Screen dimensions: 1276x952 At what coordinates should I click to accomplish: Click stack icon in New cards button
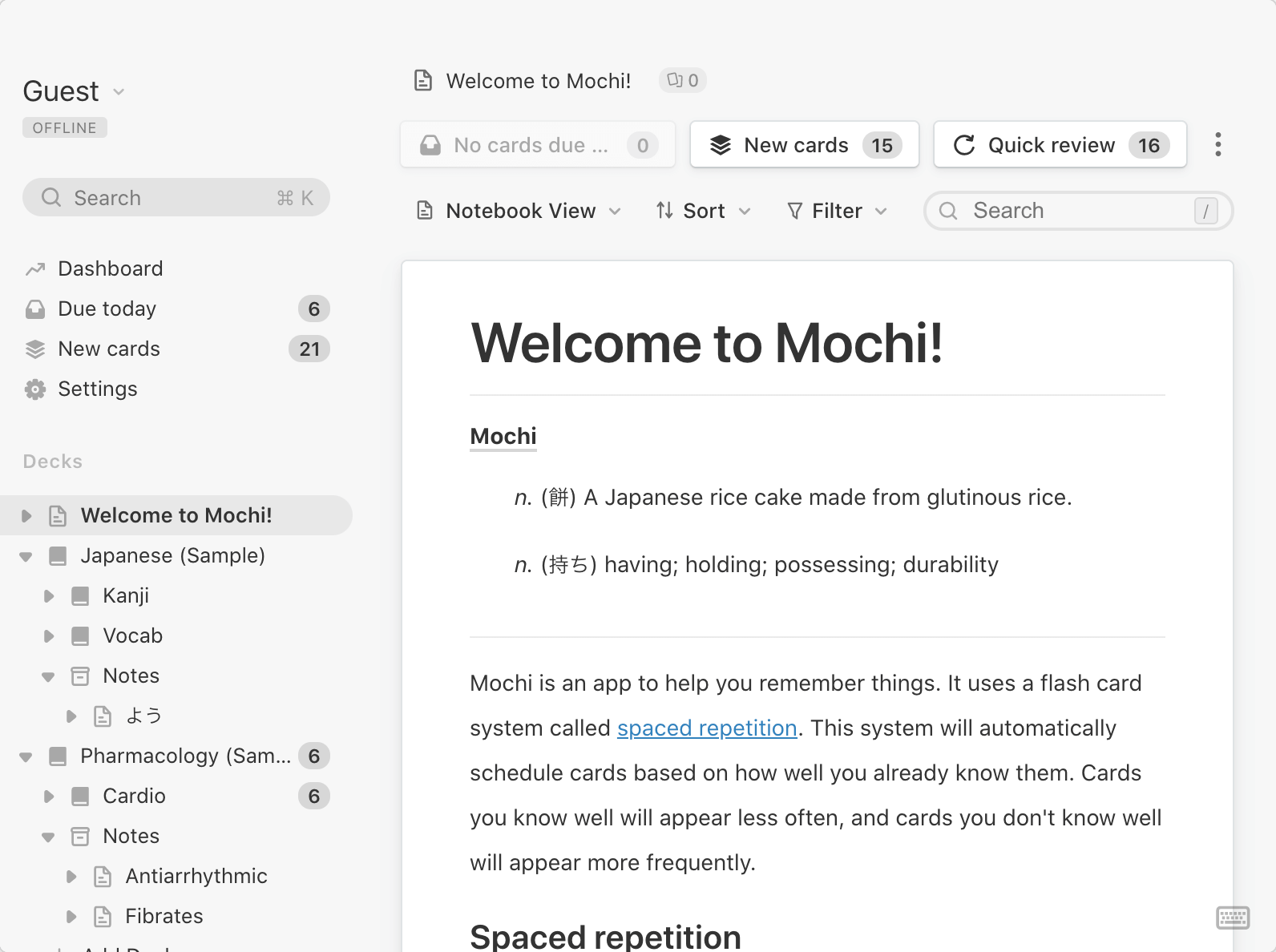pos(721,145)
